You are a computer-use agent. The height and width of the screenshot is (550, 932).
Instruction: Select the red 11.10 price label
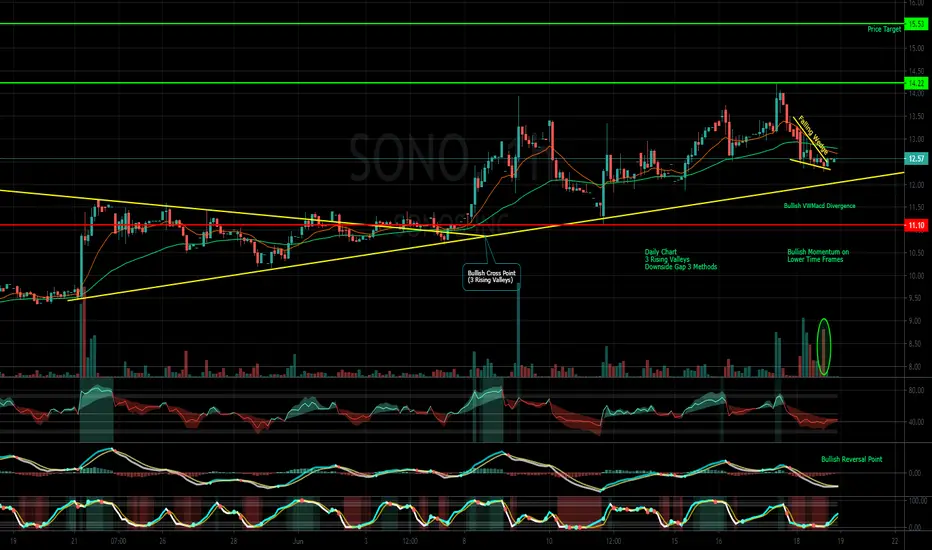[x=916, y=225]
